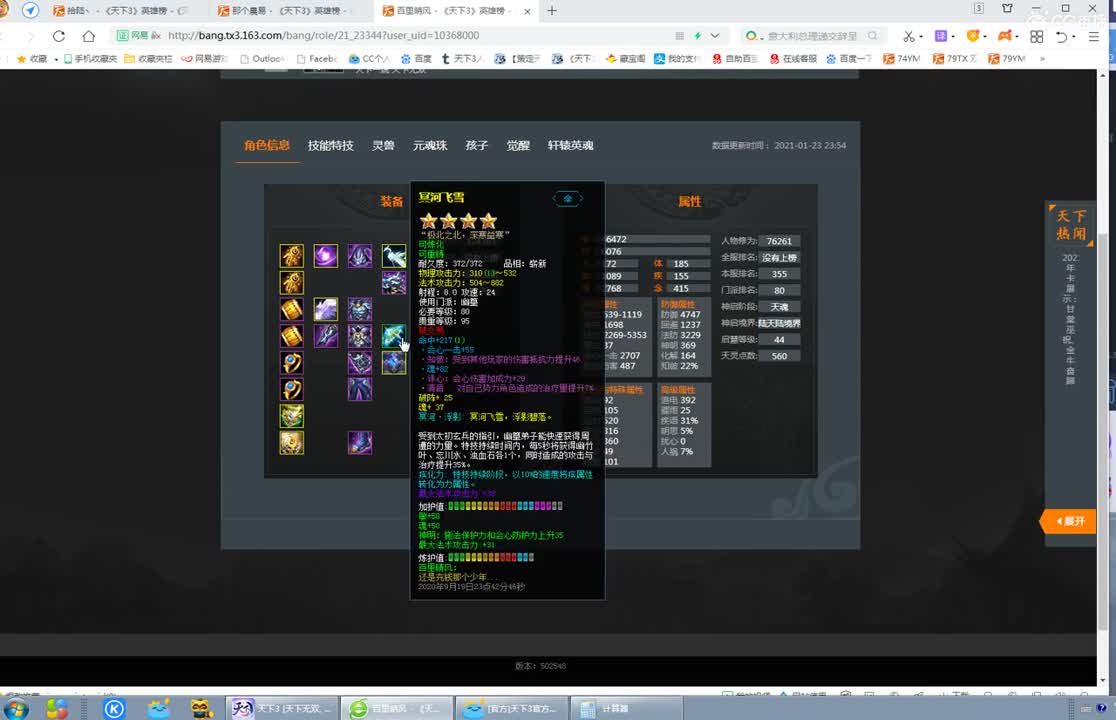Close the 百里晴风 browser tab
The image size is (1116, 720).
527,11
